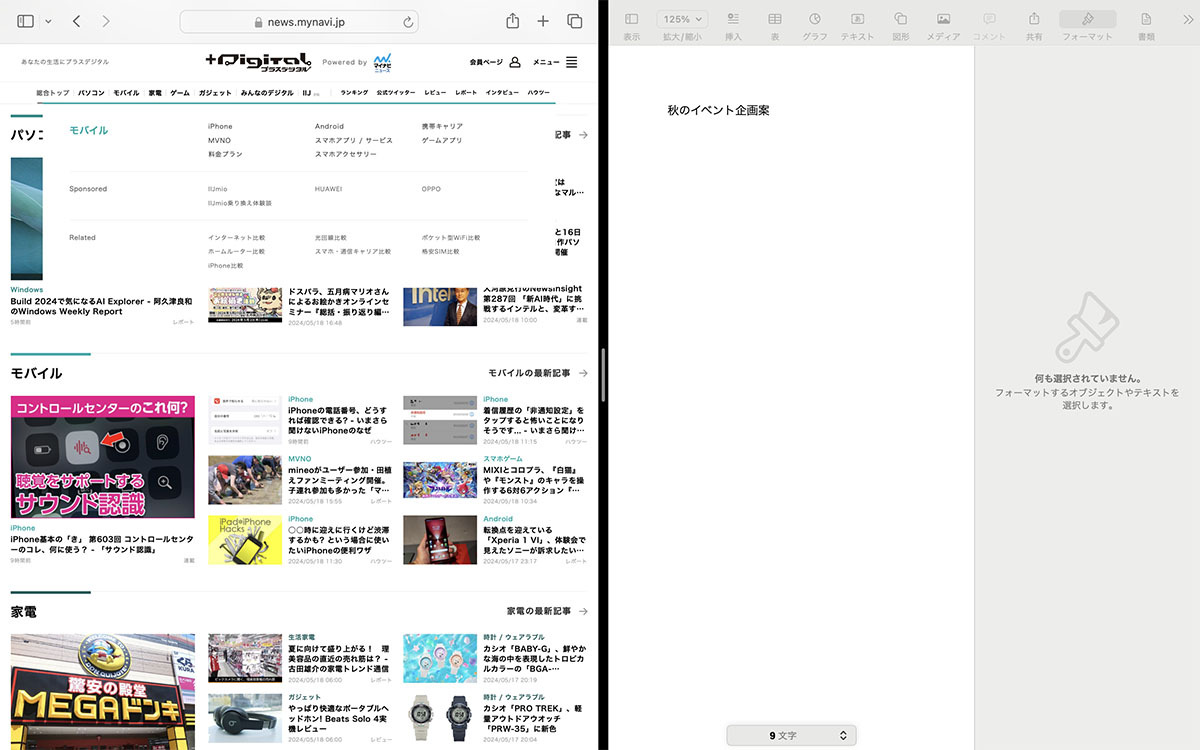Screen dimensions: 1200x750
Task: Open Beats Solo 4 headphone thumbnail
Action: [x=245, y=717]
